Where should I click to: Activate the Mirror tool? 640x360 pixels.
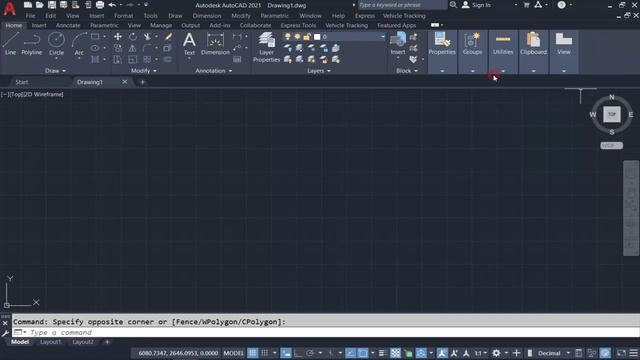(x=133, y=48)
